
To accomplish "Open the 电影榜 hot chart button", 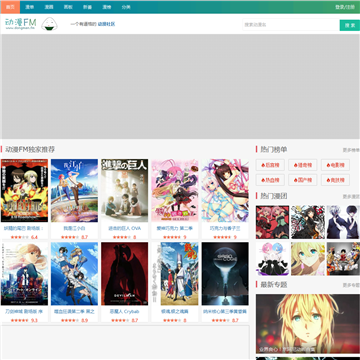I will 335,165.
